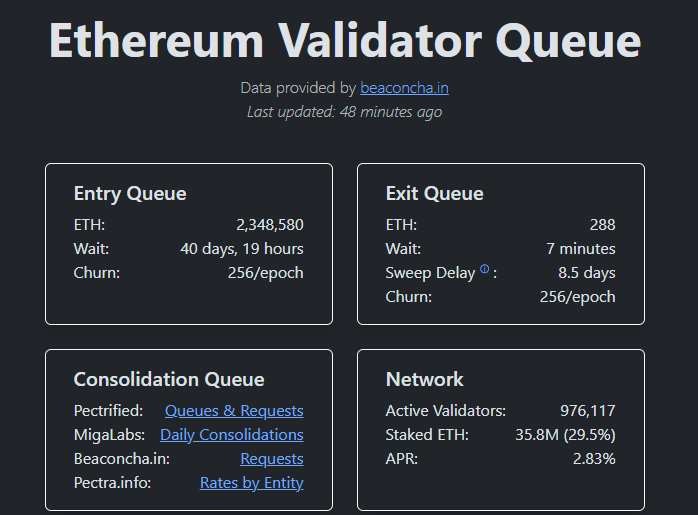This screenshot has width=698, height=515.
Task: Click the Exit Queue ETH value 288
Action: [x=602, y=225]
